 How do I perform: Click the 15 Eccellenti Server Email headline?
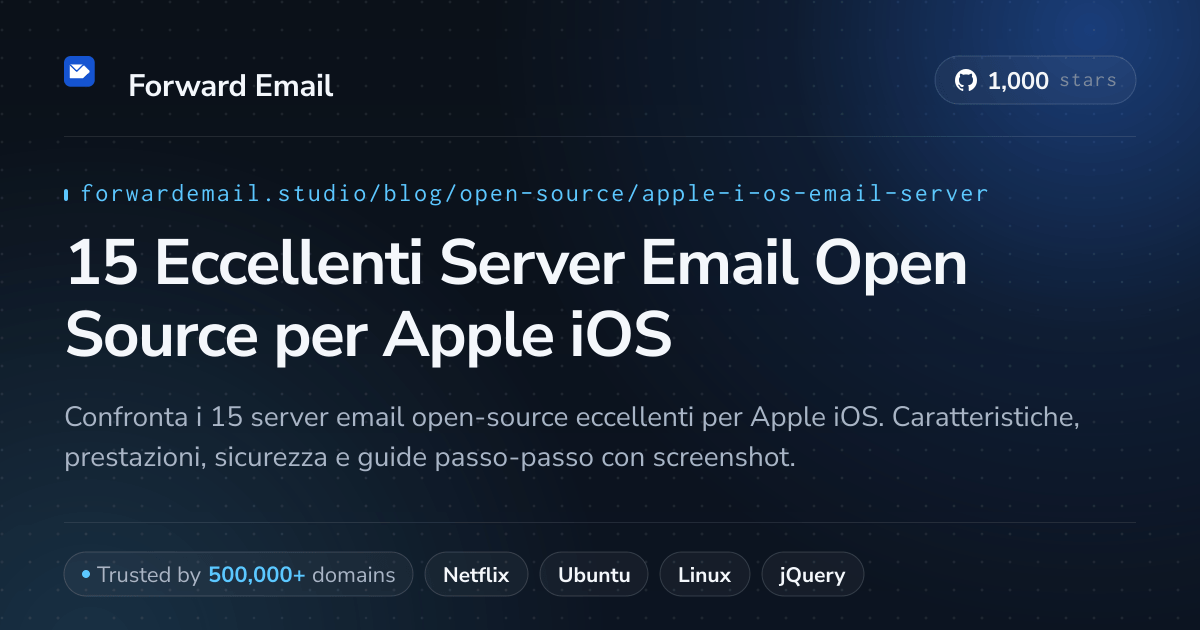(516, 300)
